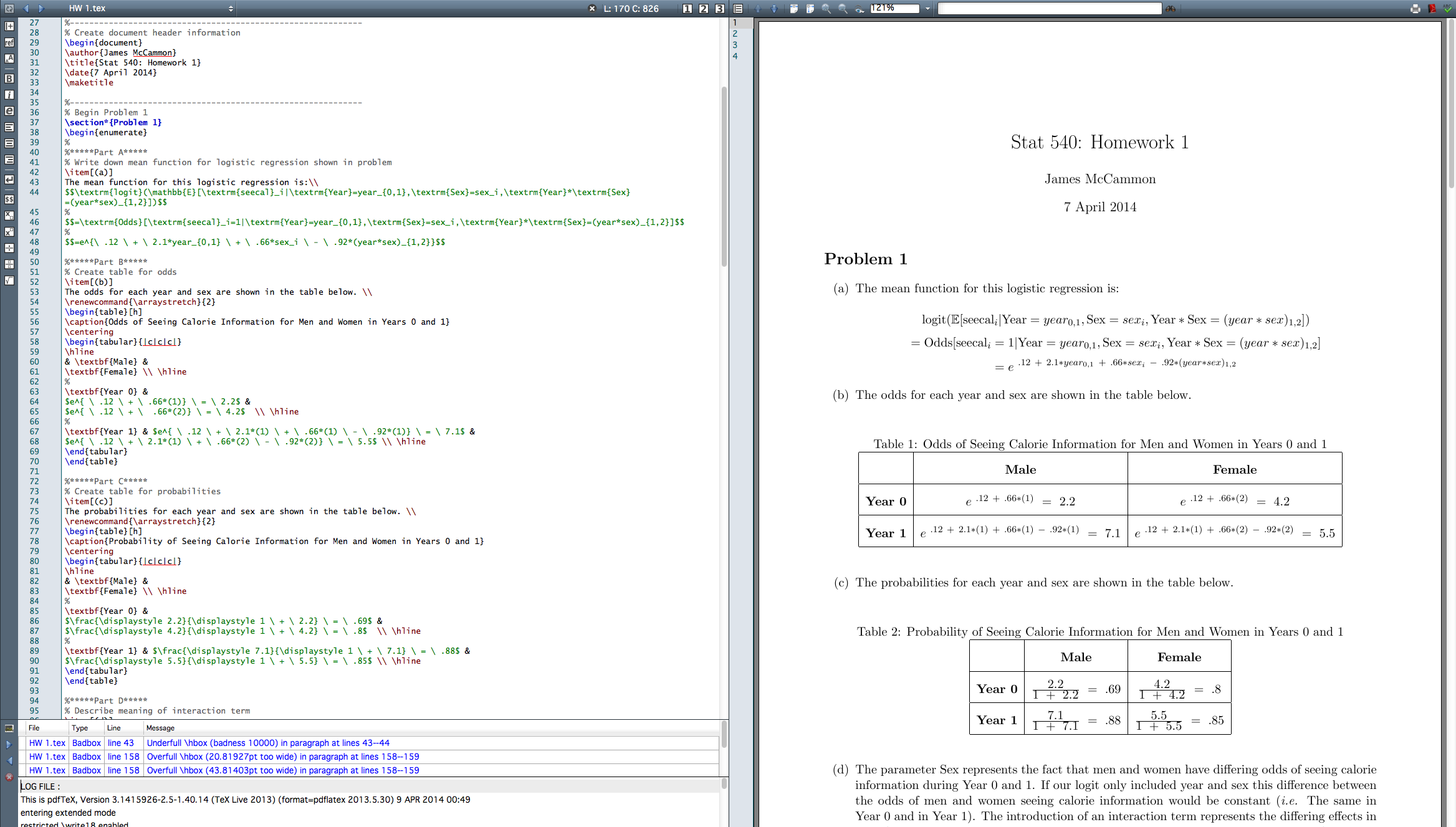Insert a square root symbol

pos(9,280)
